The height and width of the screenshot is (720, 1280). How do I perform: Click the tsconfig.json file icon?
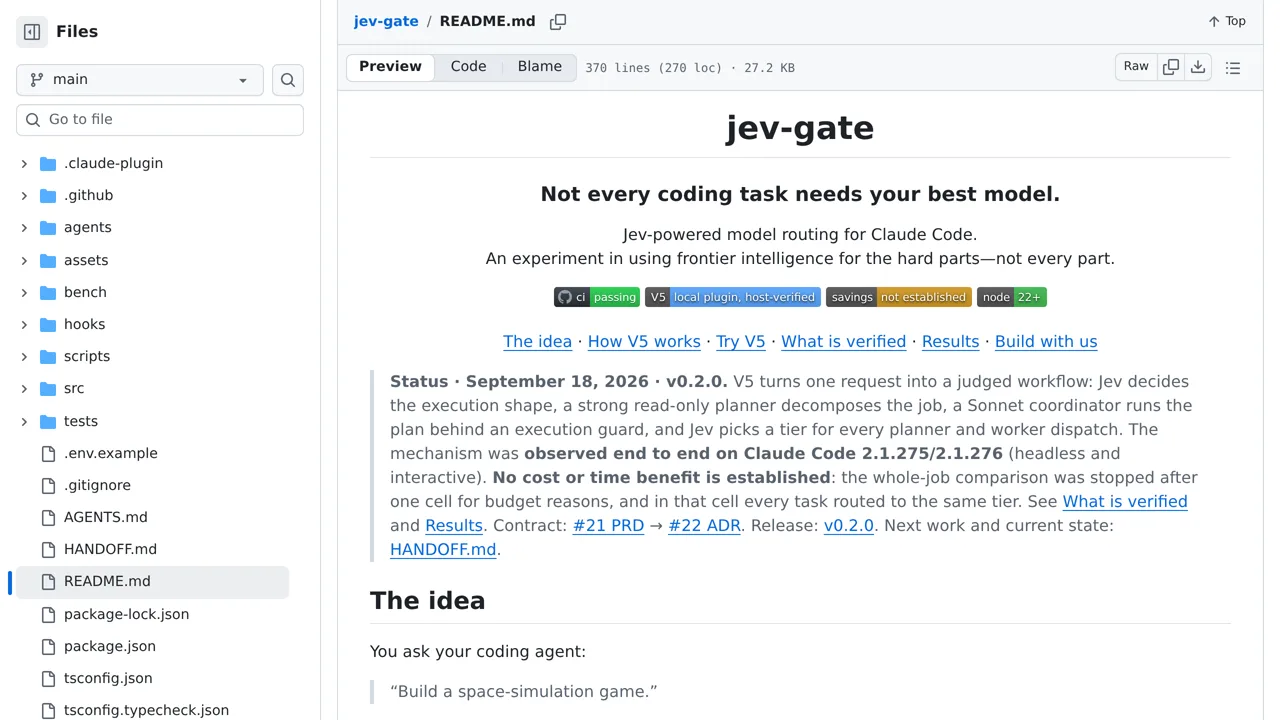click(48, 679)
